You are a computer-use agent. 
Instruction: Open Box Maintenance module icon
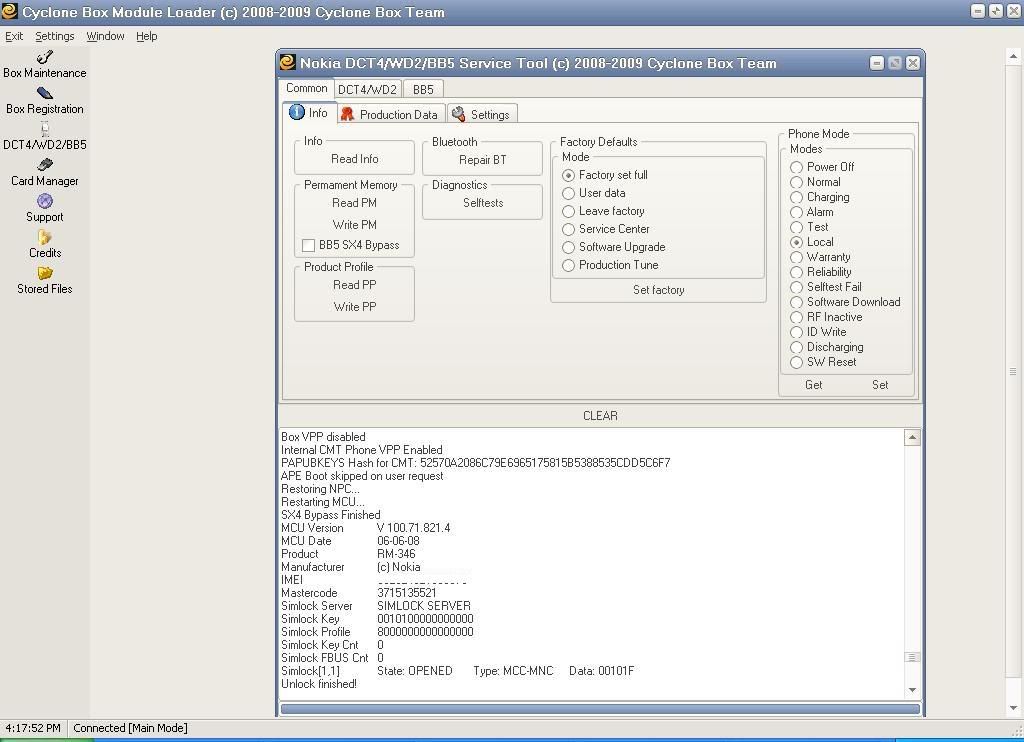pos(44,57)
